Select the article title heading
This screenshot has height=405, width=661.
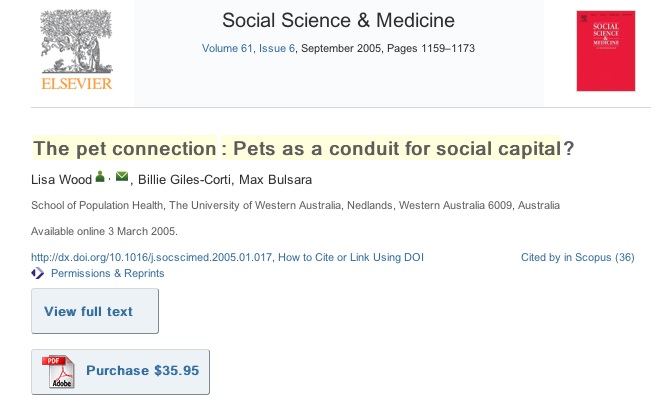pyautogui.click(x=303, y=149)
